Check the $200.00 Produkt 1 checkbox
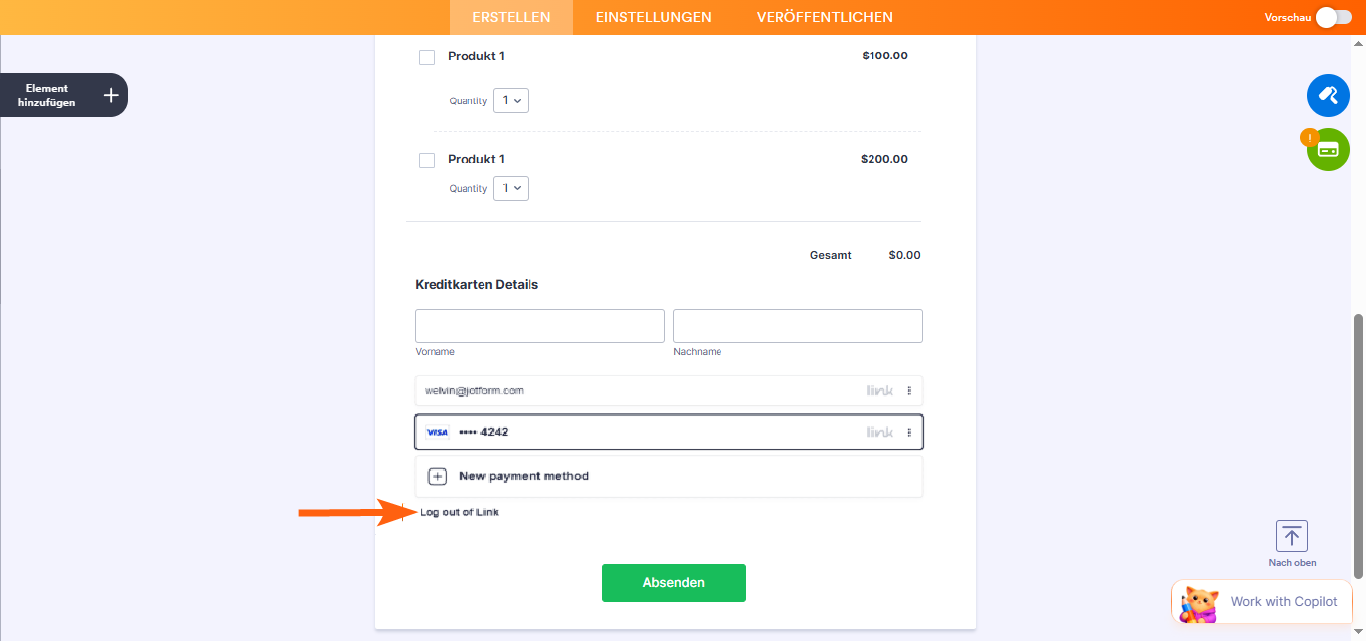This screenshot has width=1366, height=641. (x=427, y=160)
